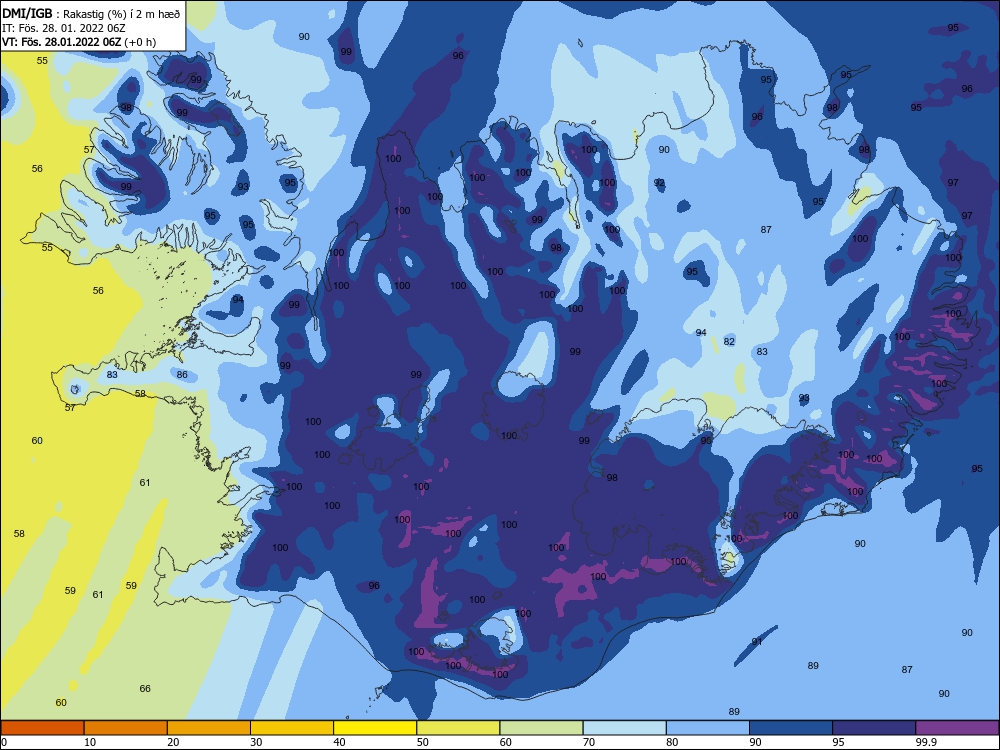Click the '70' legend tick label
This screenshot has height=750, width=1000.
[x=589, y=742]
